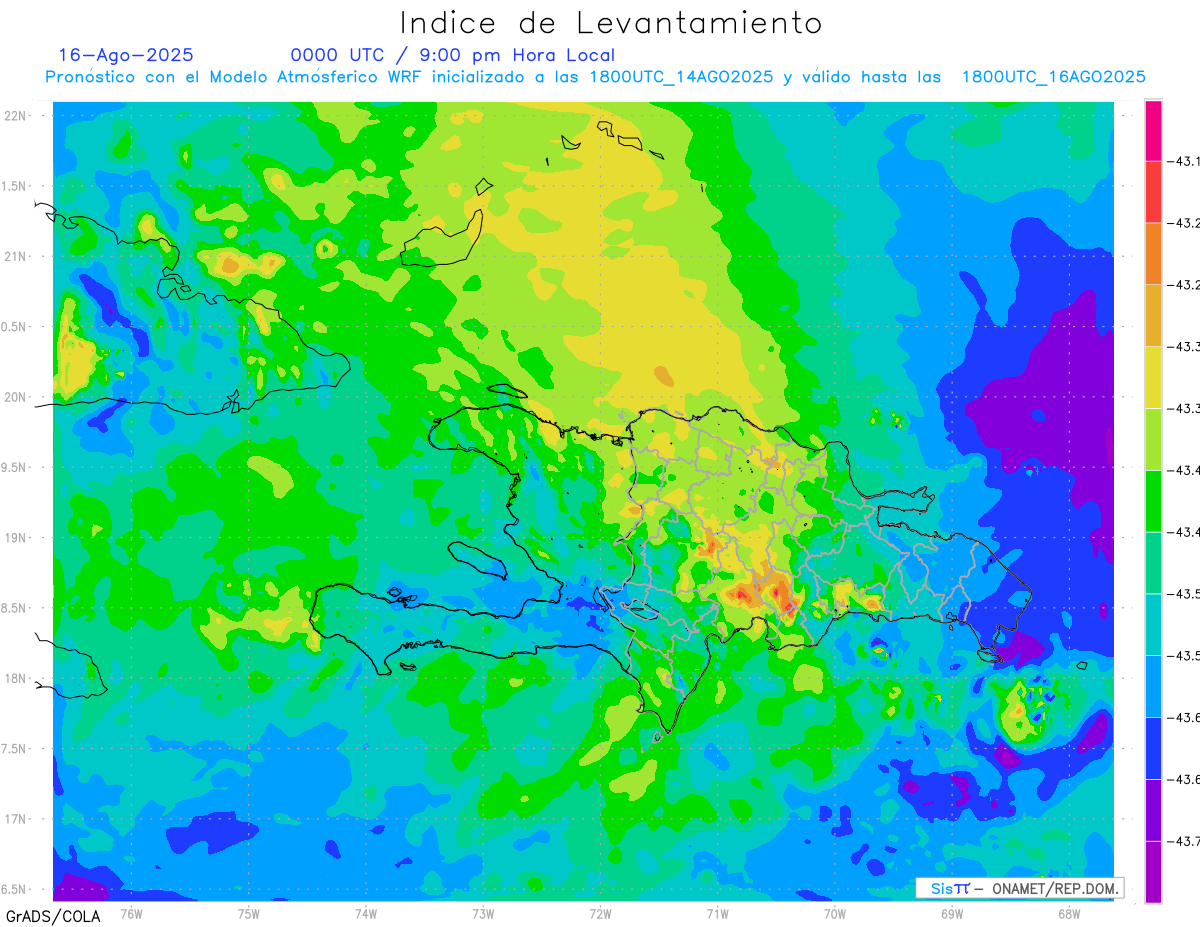The image size is (1200, 927).
Task: Click the '71W' longitude label
Action: pyautogui.click(x=718, y=914)
